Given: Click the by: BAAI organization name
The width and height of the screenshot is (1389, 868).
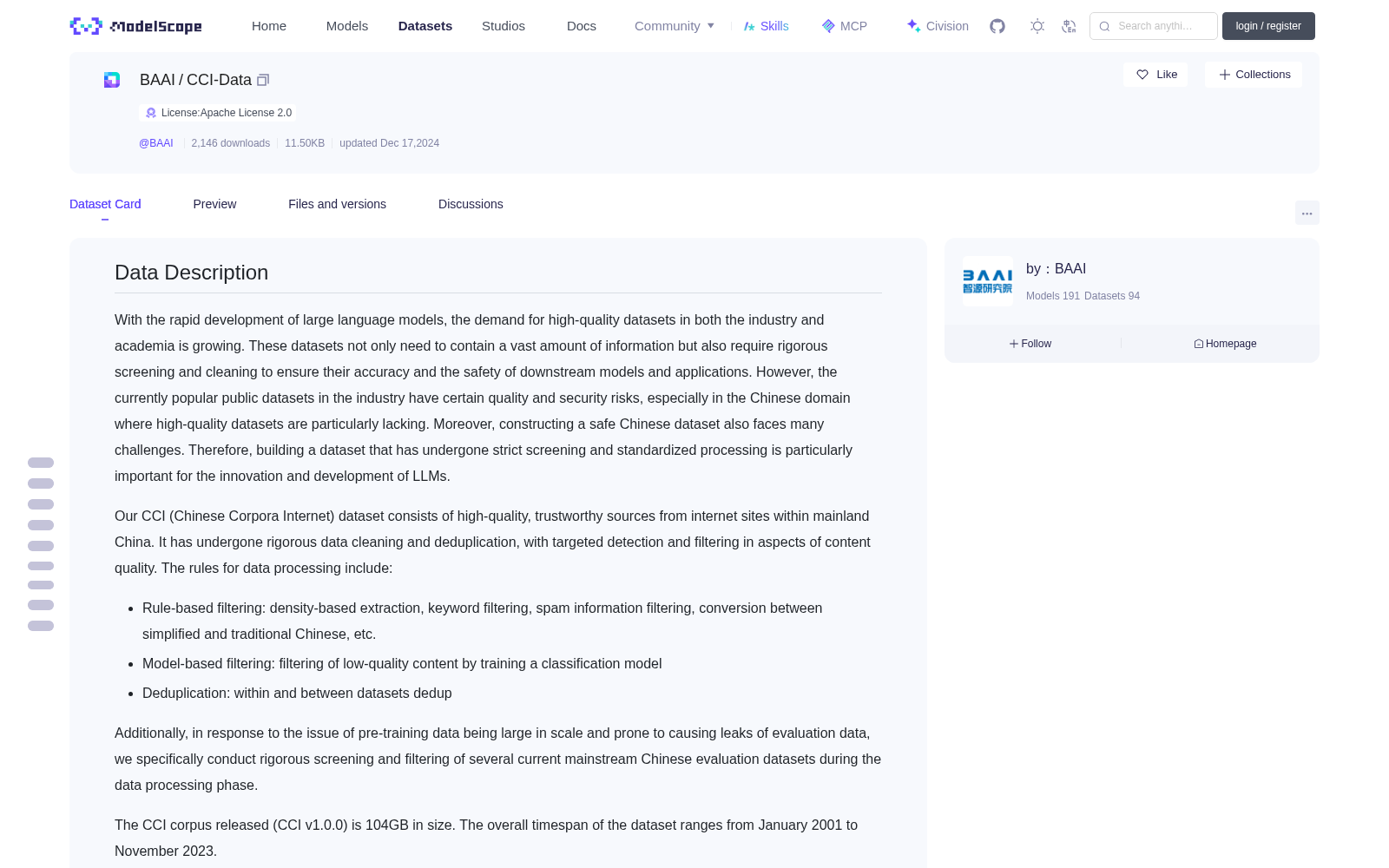Looking at the screenshot, I should [1056, 269].
